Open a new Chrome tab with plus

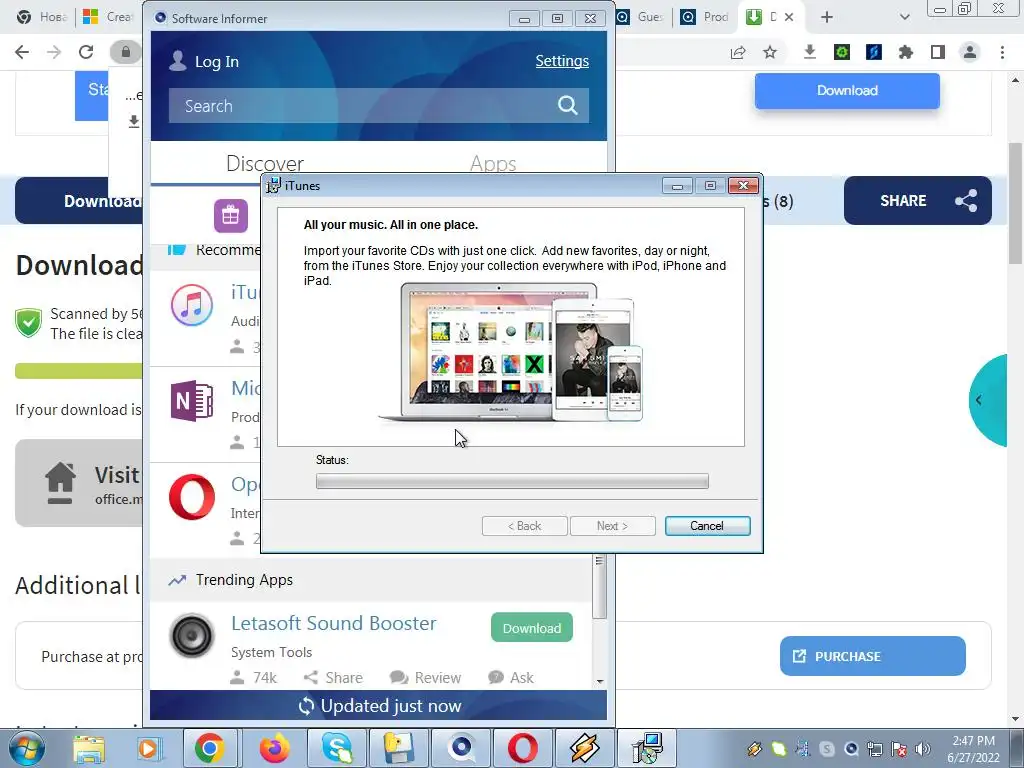click(827, 17)
